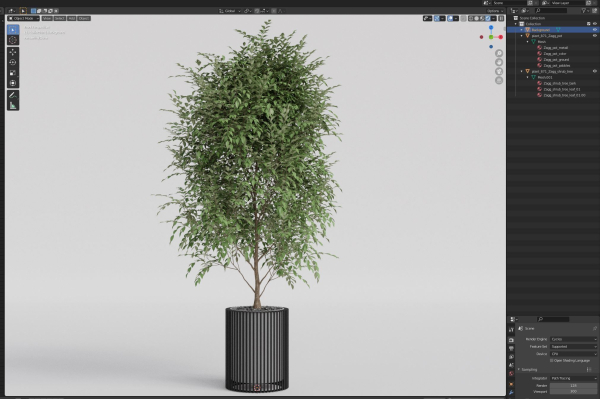Open the World properties tab
The width and height of the screenshot is (600, 399).
click(511, 374)
